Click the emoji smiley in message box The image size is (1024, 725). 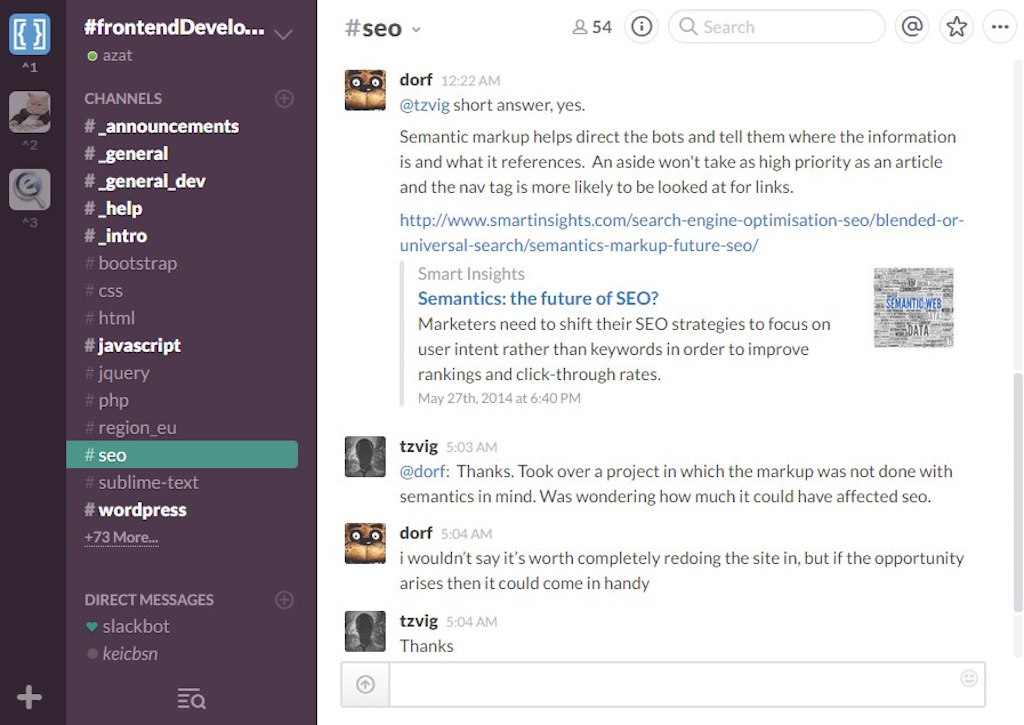968,678
